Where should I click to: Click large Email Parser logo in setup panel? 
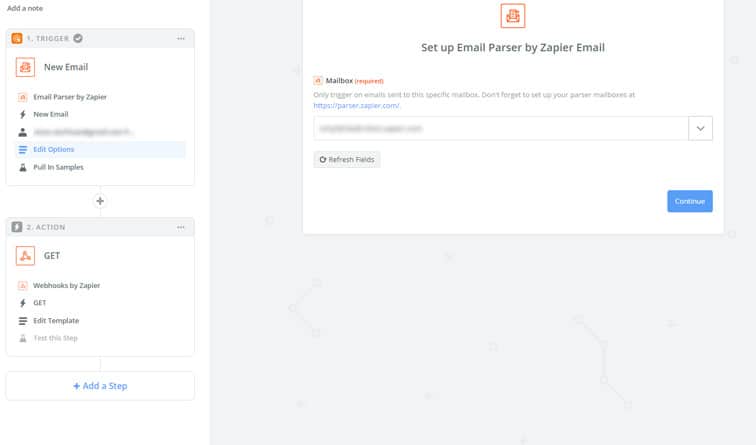pos(512,16)
